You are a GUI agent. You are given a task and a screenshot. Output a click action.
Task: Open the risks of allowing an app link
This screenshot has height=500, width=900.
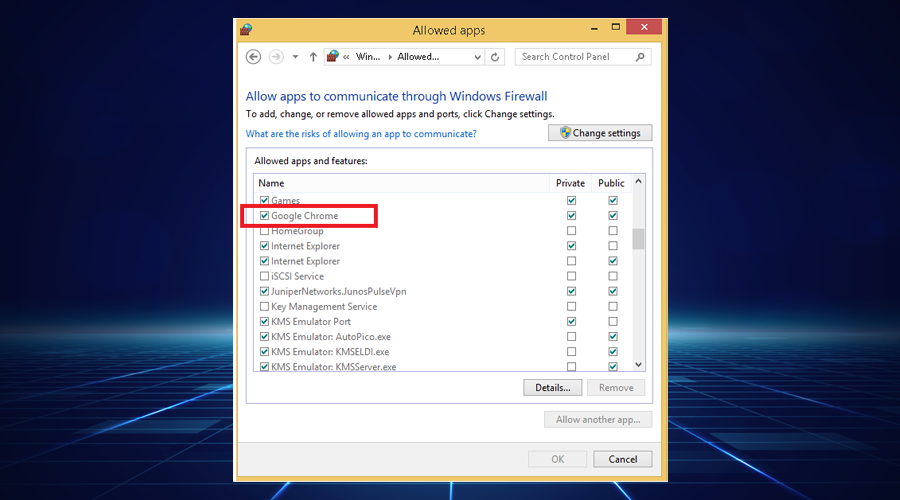pyautogui.click(x=361, y=134)
